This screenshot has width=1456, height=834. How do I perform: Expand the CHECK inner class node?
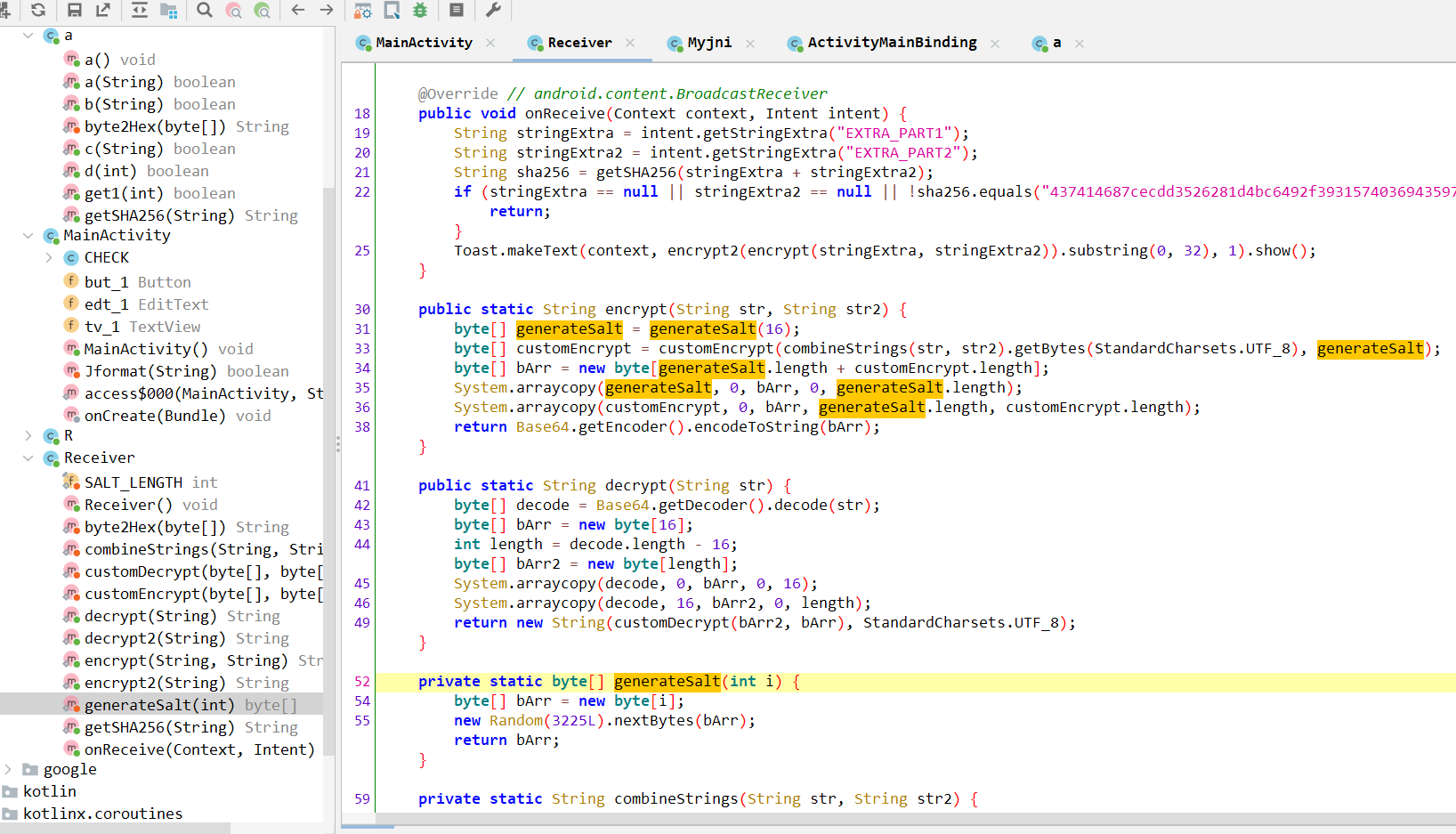49,258
